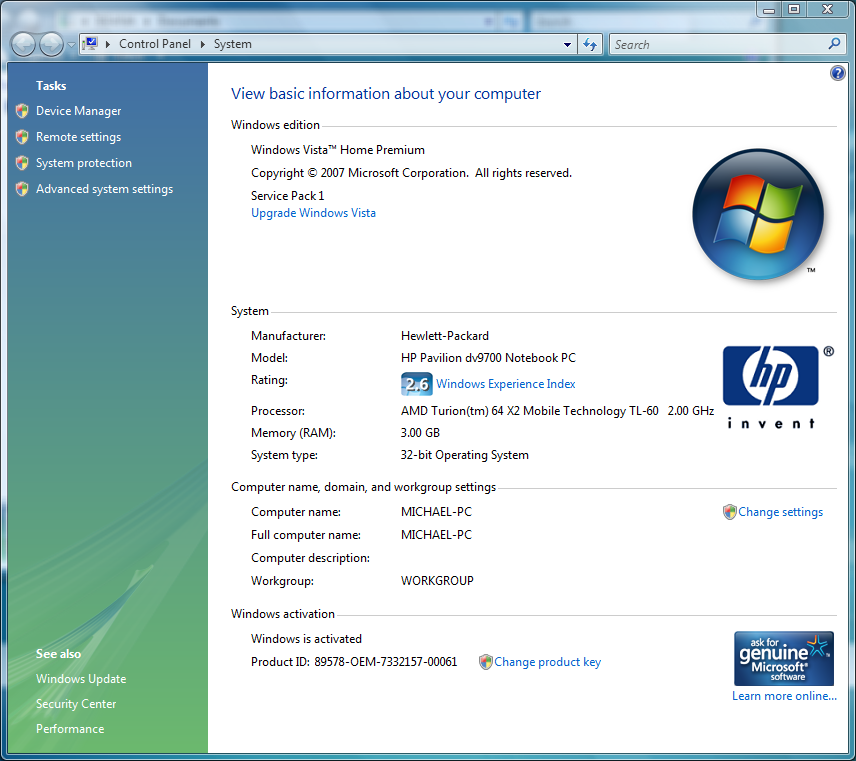Click the Refresh button beside address bar
The width and height of the screenshot is (856, 761).
pos(590,44)
